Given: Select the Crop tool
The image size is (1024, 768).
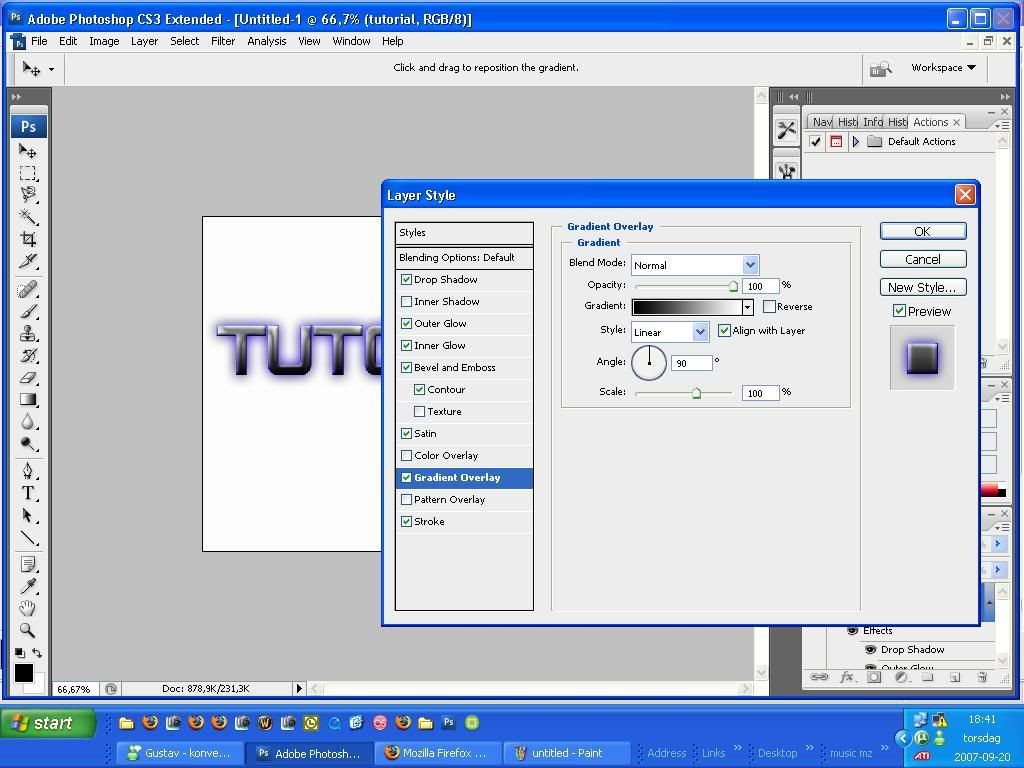Looking at the screenshot, I should click(x=27, y=238).
